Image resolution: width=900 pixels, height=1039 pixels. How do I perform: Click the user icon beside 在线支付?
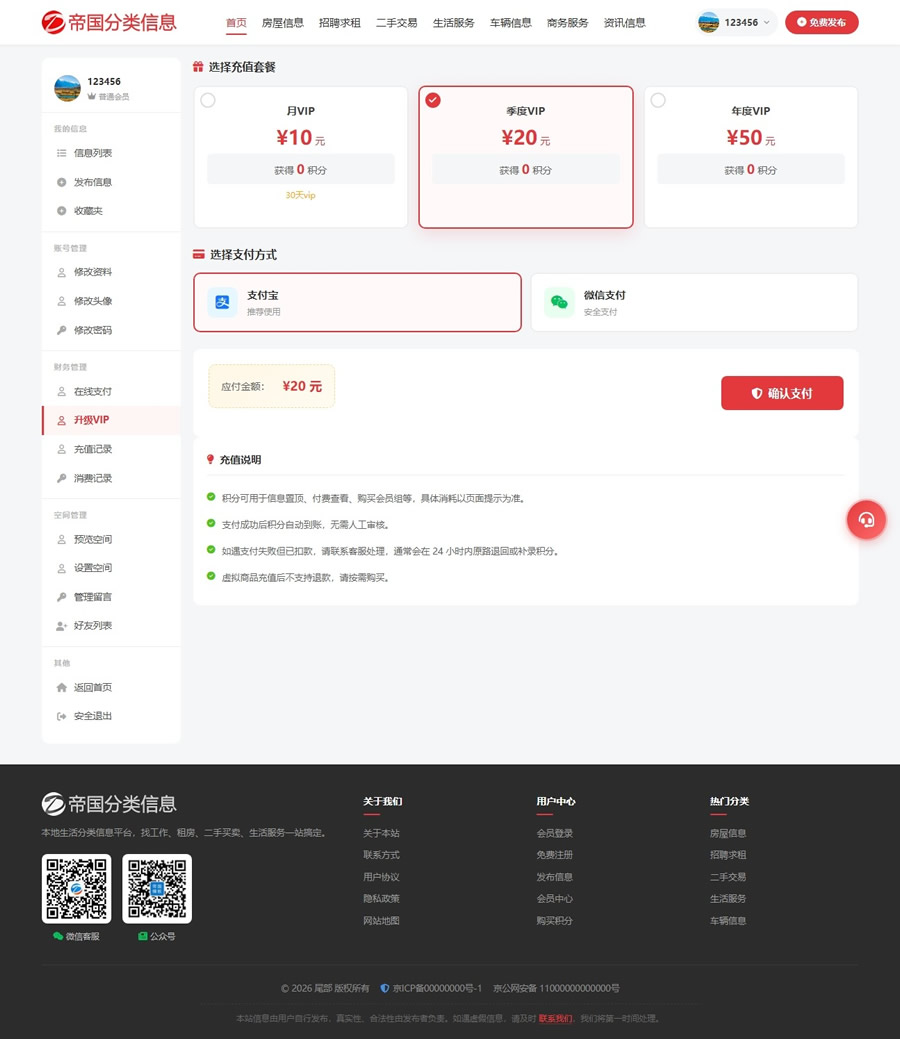[x=62, y=392]
